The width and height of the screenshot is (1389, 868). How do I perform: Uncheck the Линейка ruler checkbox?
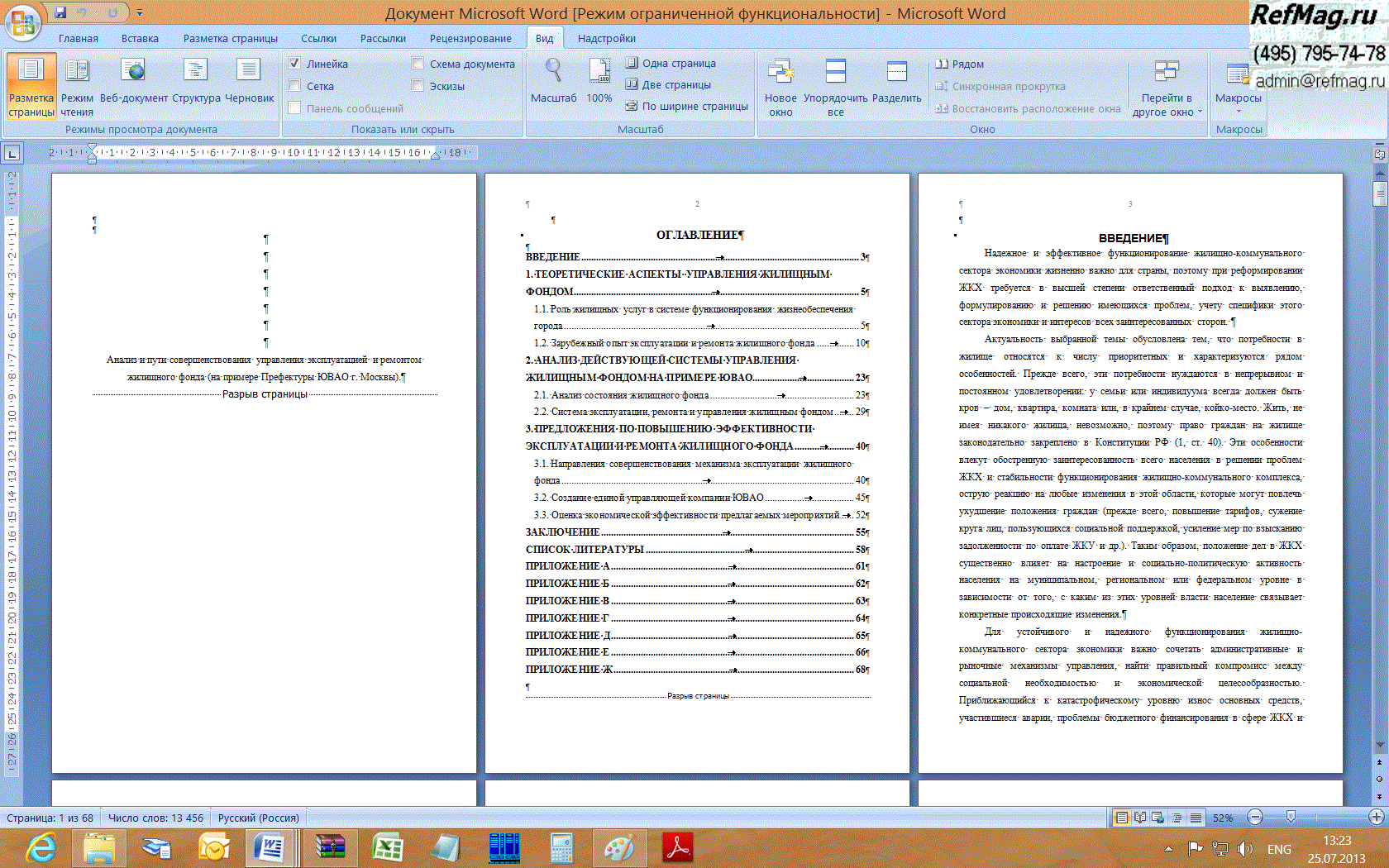[295, 64]
